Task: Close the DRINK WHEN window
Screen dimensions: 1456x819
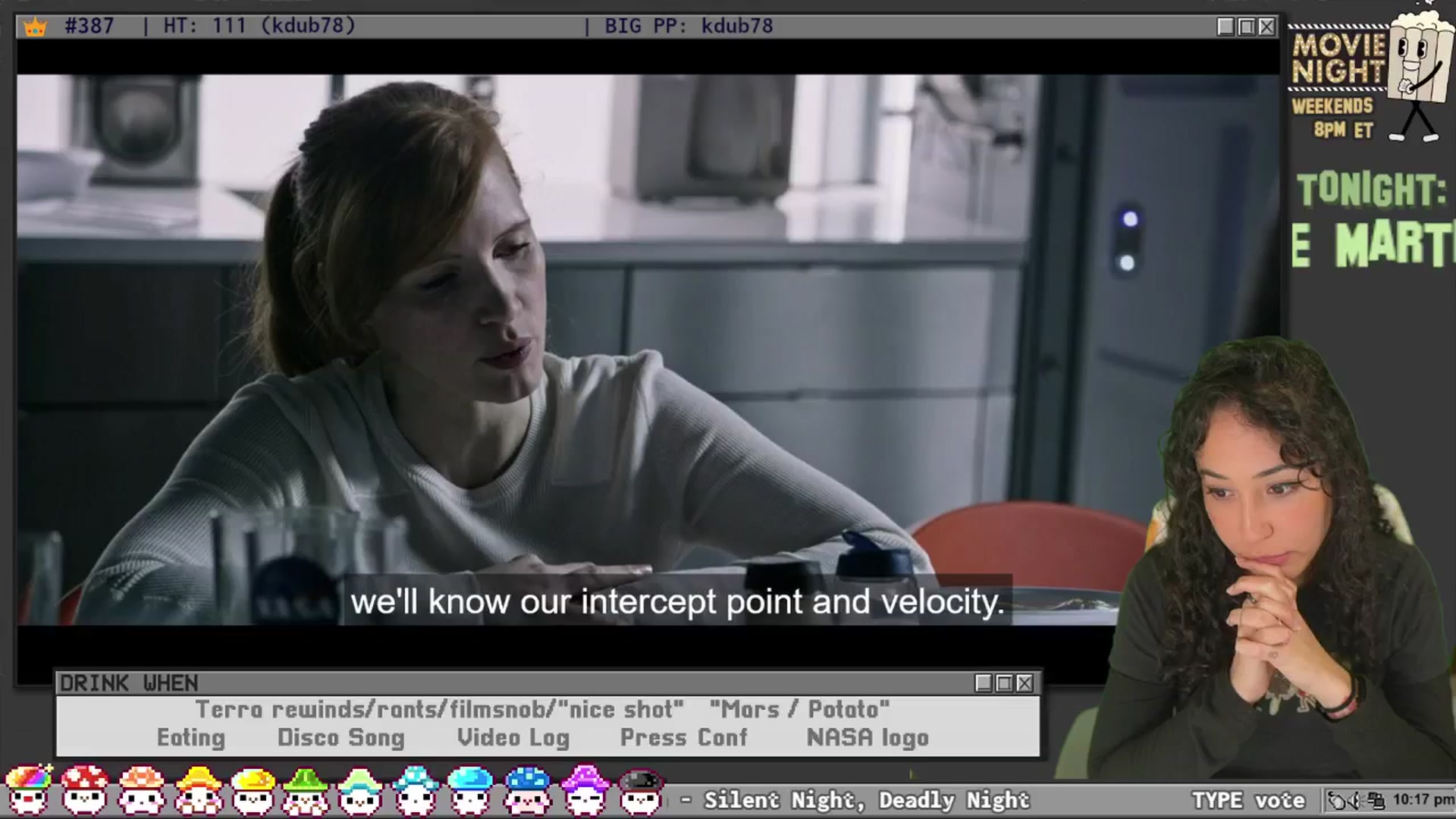Action: click(1025, 683)
